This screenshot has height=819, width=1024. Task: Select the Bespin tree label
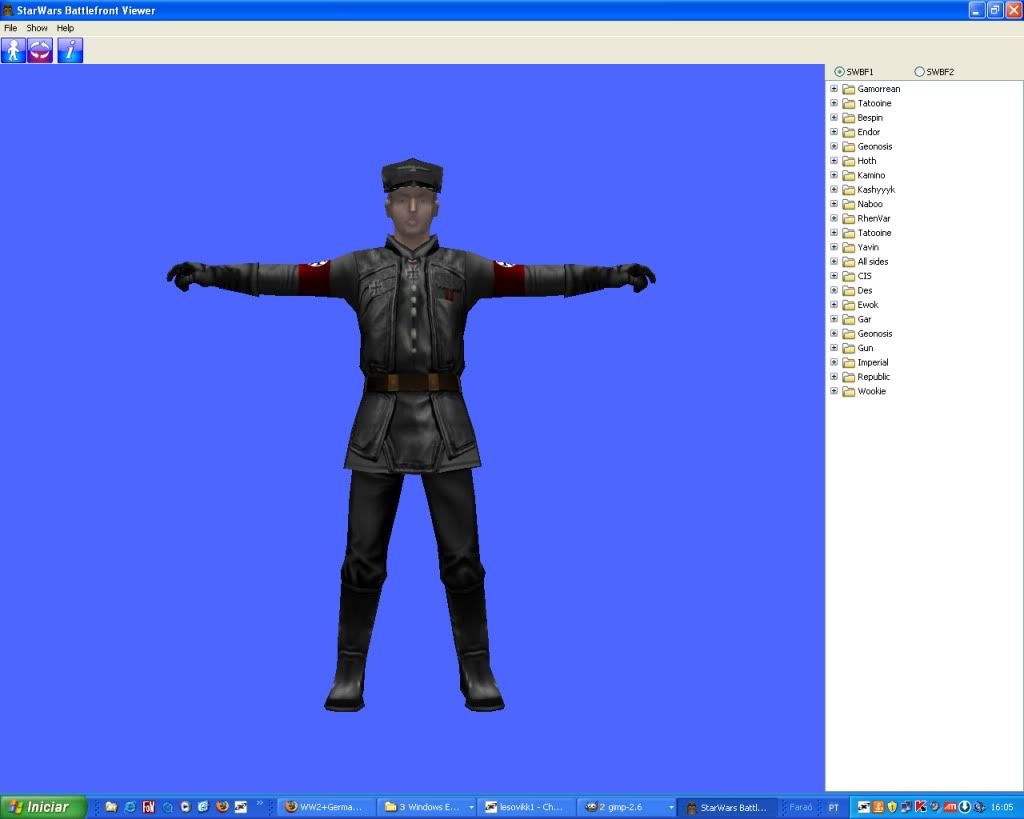coord(870,118)
